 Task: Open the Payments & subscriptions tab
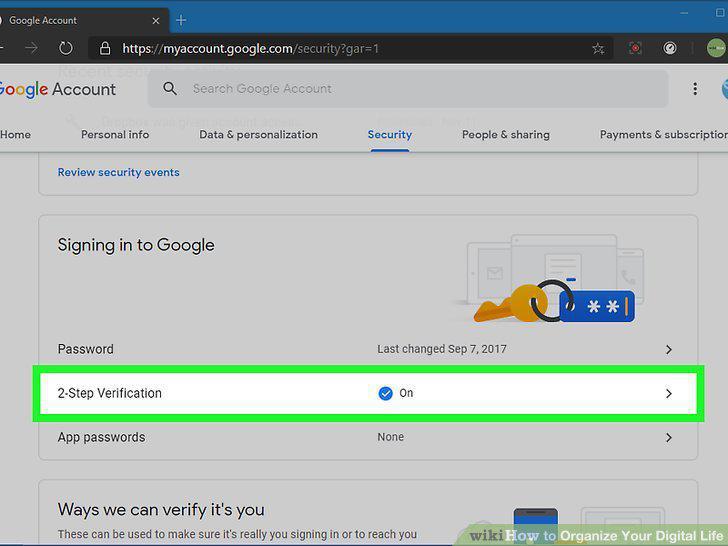[664, 135]
